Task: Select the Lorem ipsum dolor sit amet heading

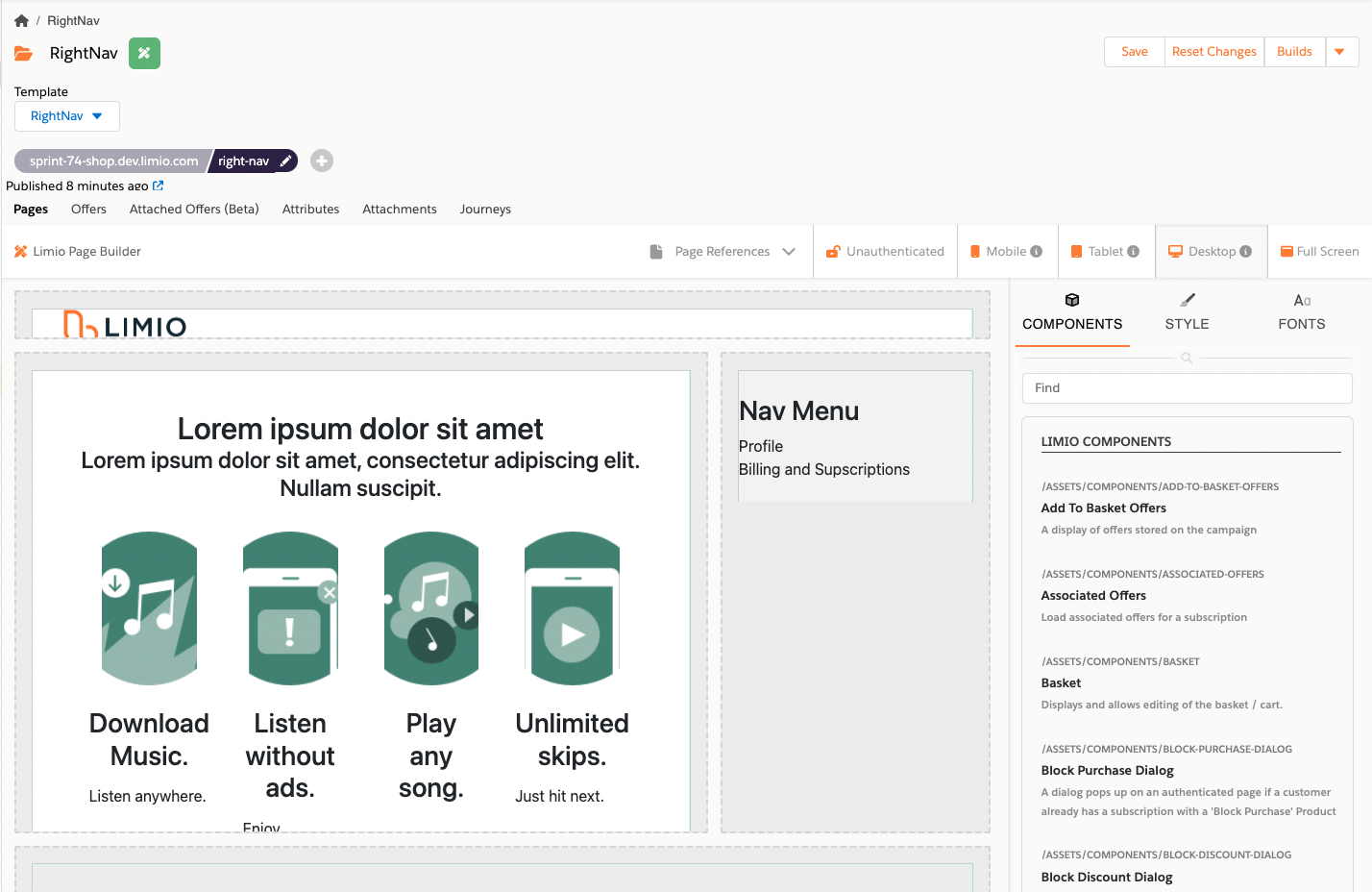Action: coord(360,429)
